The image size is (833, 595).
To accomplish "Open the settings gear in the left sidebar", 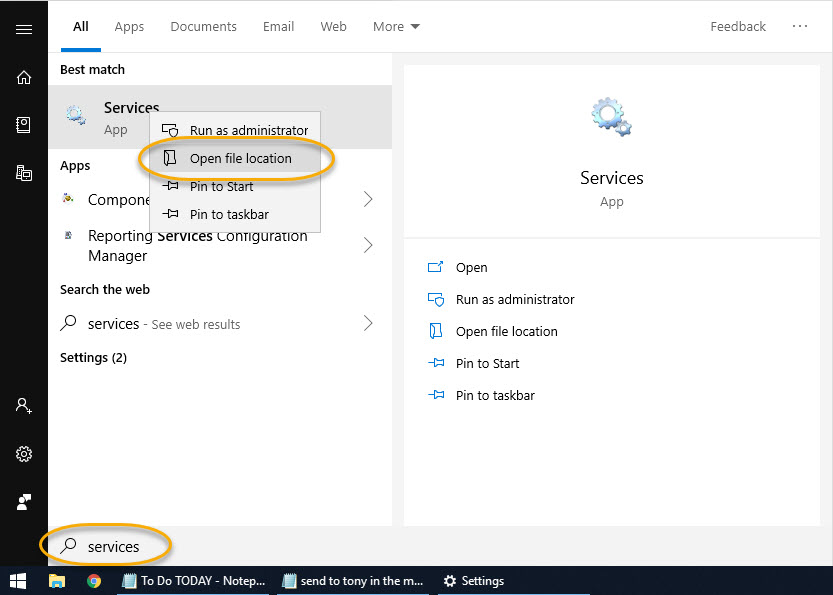I will 24,454.
